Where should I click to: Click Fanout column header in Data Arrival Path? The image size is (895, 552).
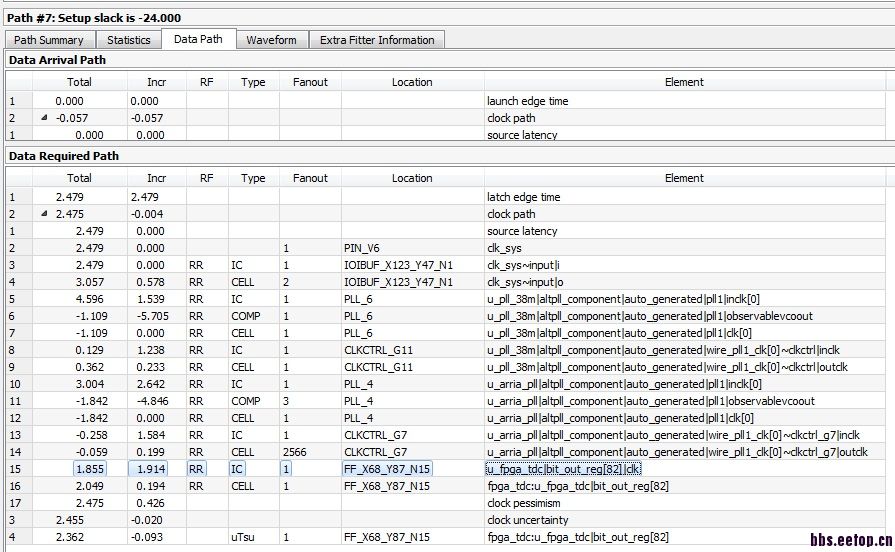(310, 82)
